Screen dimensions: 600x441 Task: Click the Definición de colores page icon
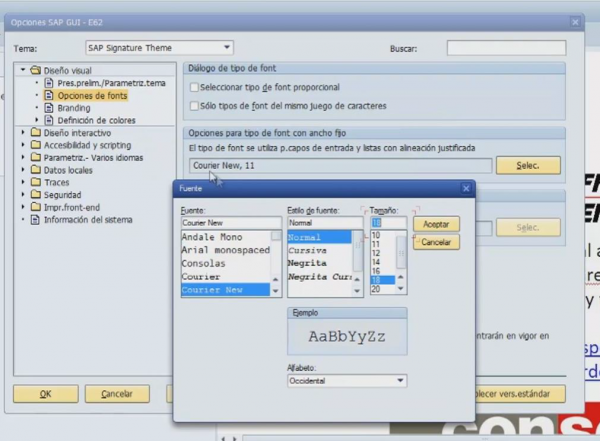point(49,120)
